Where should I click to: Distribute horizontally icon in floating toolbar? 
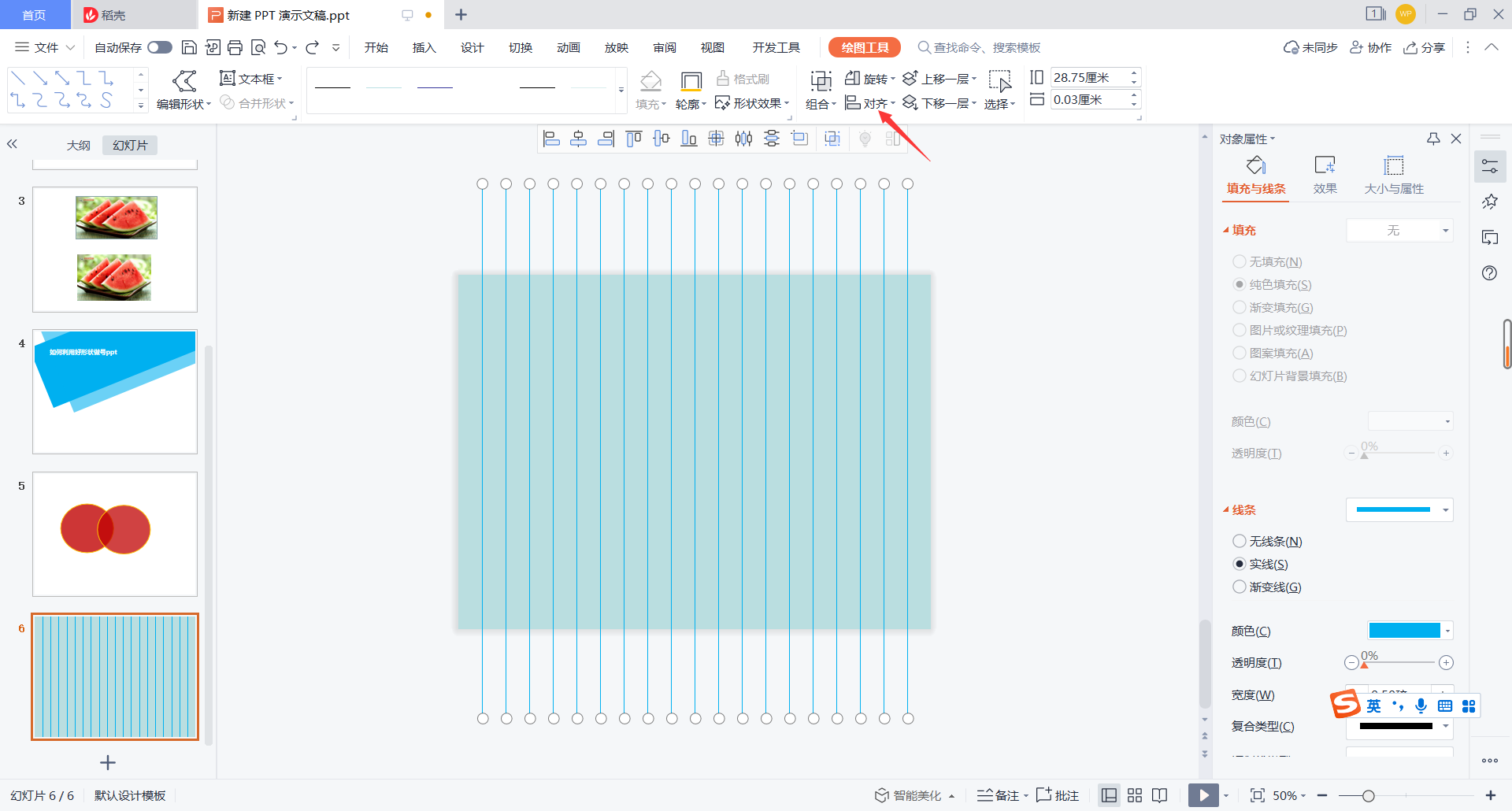pyautogui.click(x=743, y=139)
